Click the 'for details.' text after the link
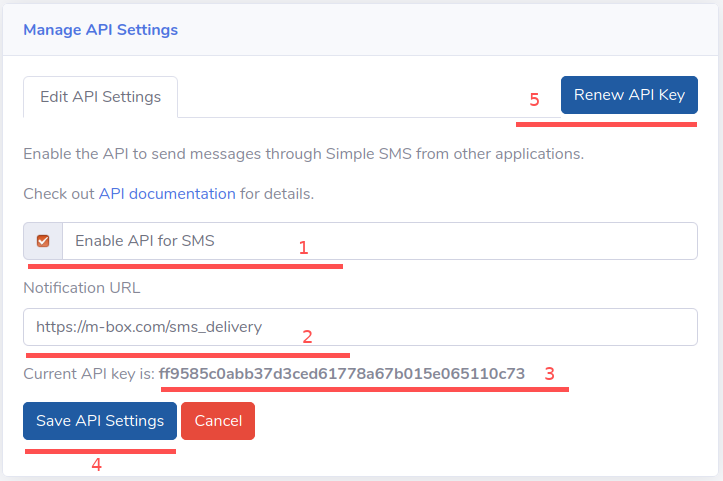This screenshot has height=481, width=723. coord(277,194)
